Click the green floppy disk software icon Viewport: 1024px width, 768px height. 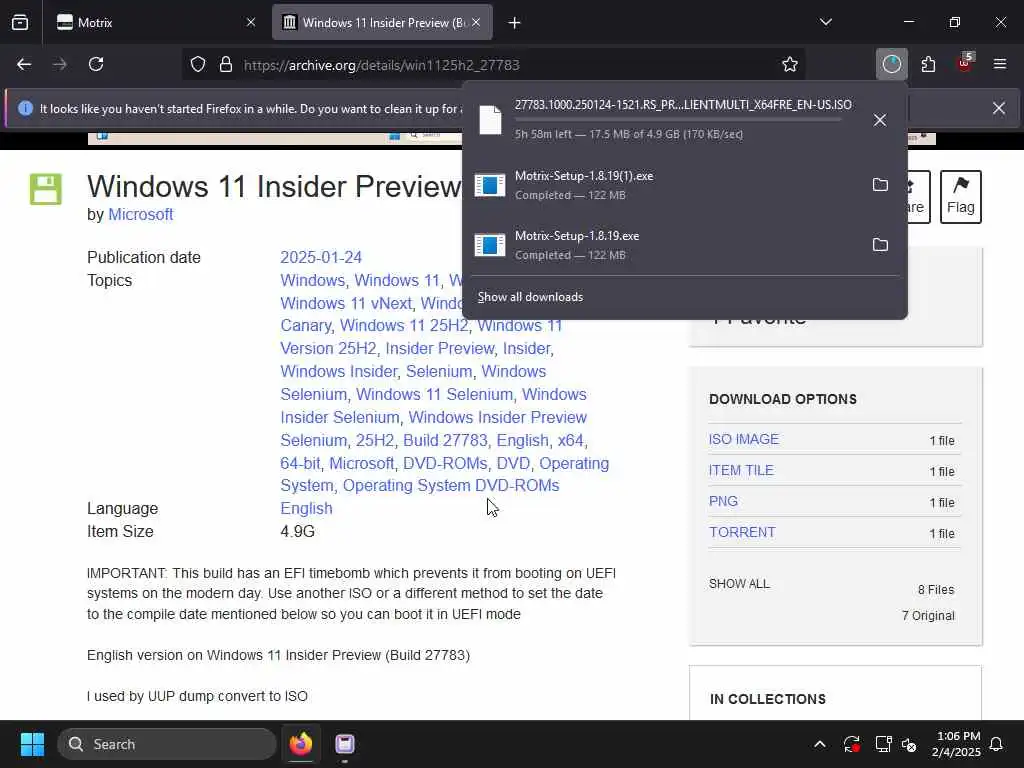[46, 189]
